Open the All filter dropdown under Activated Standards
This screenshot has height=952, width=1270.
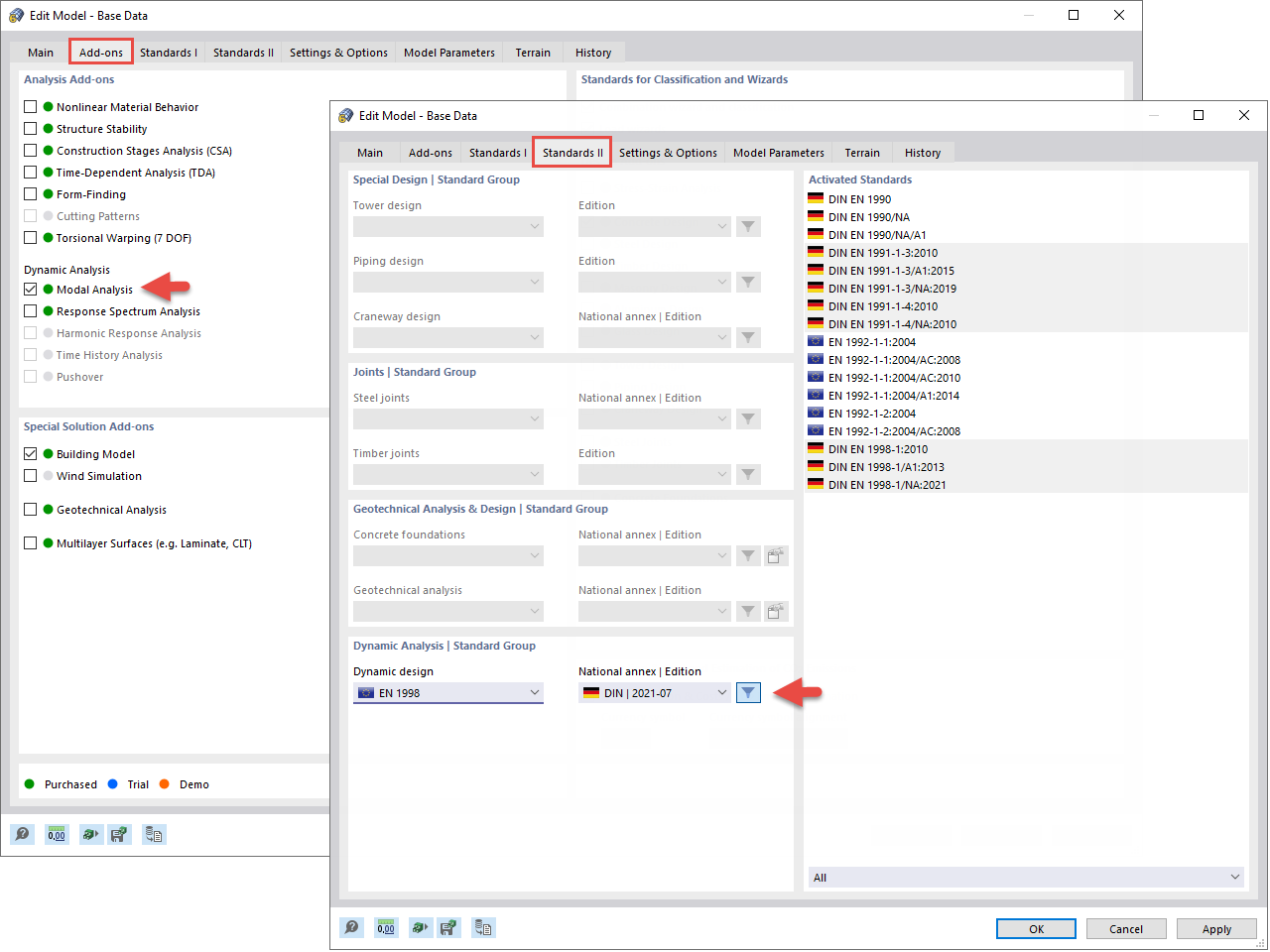pyautogui.click(x=1026, y=878)
